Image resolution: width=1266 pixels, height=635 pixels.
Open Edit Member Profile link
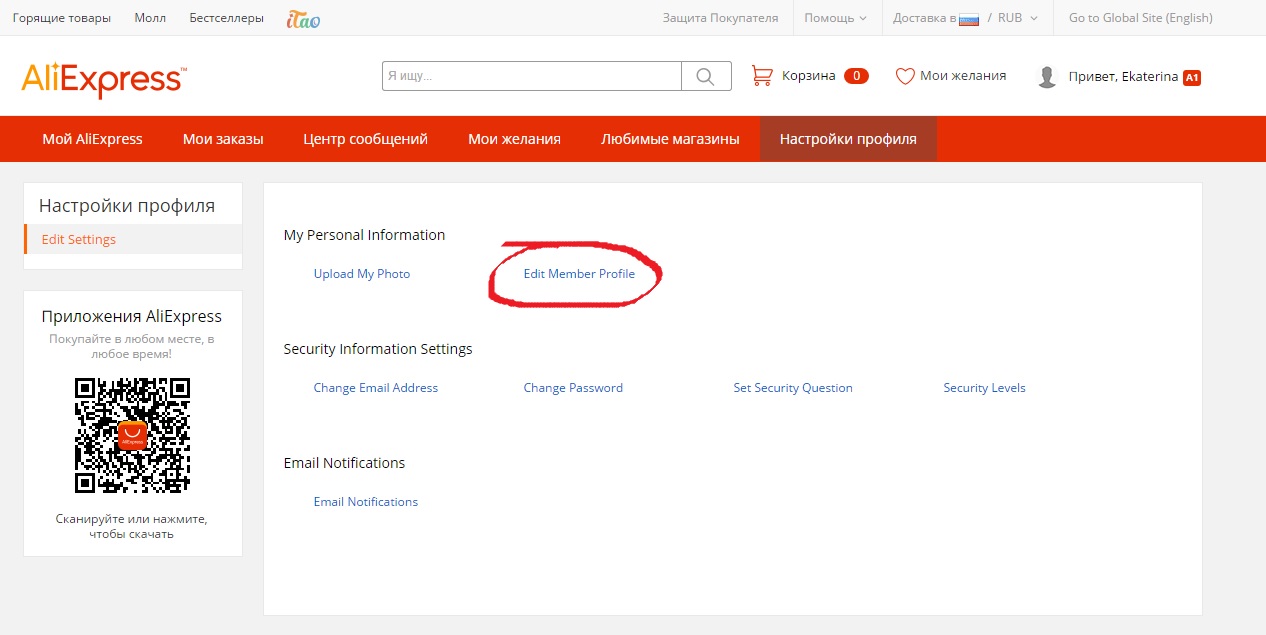(x=579, y=274)
